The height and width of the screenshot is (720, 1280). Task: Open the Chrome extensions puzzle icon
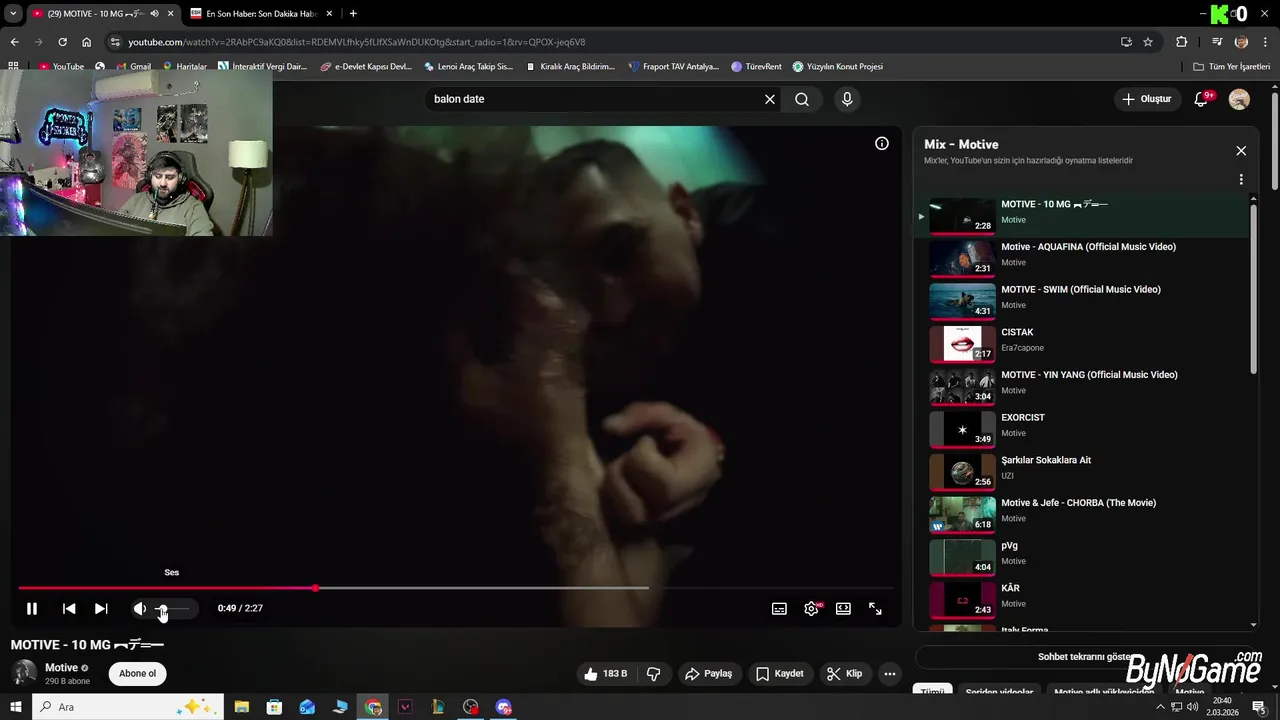[1182, 42]
